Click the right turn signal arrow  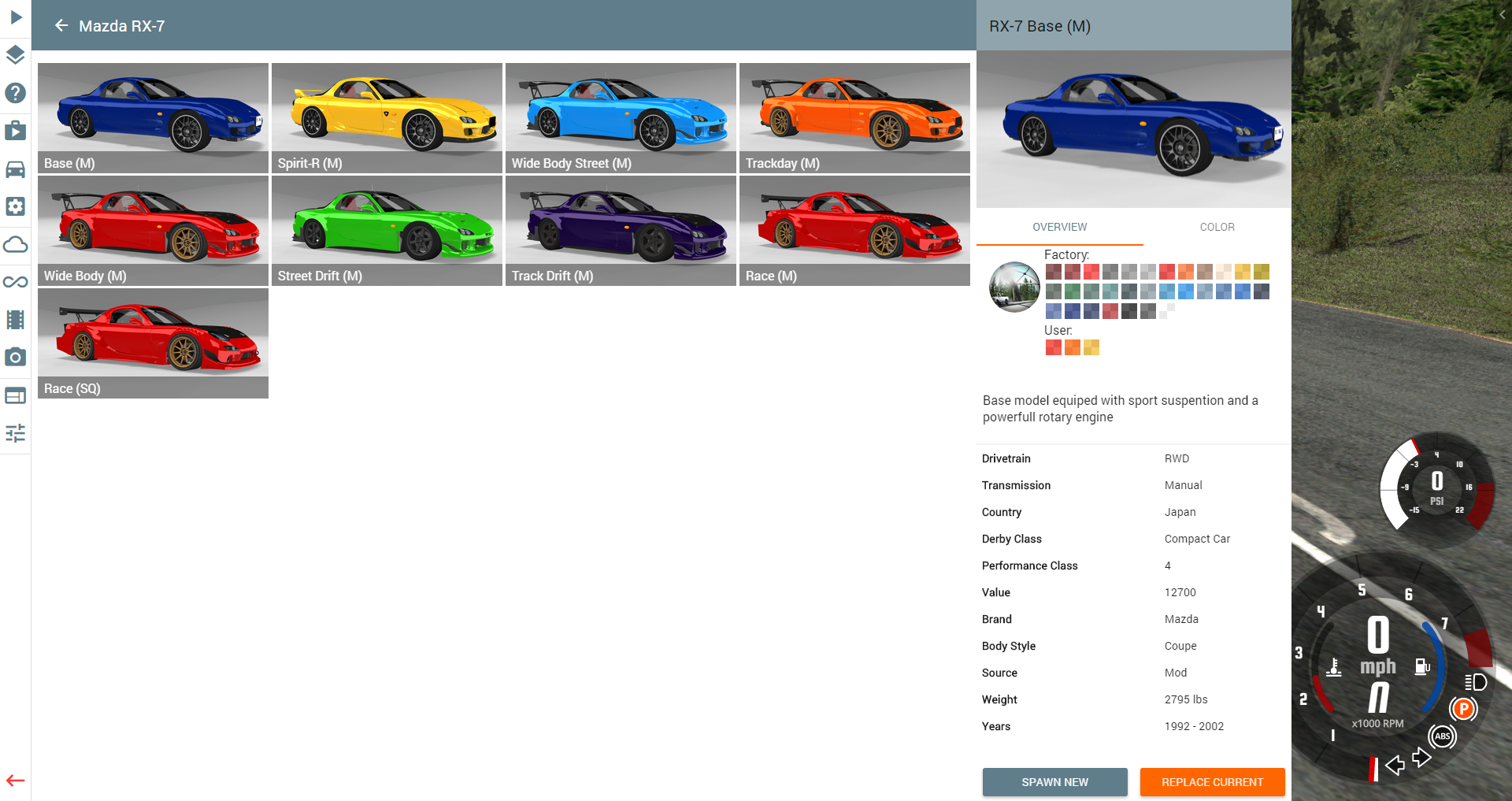[1421, 758]
